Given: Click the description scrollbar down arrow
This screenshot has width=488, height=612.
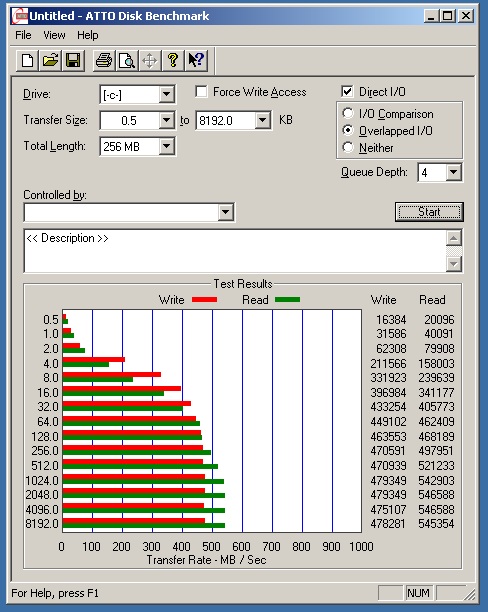Looking at the screenshot, I should pos(454,264).
